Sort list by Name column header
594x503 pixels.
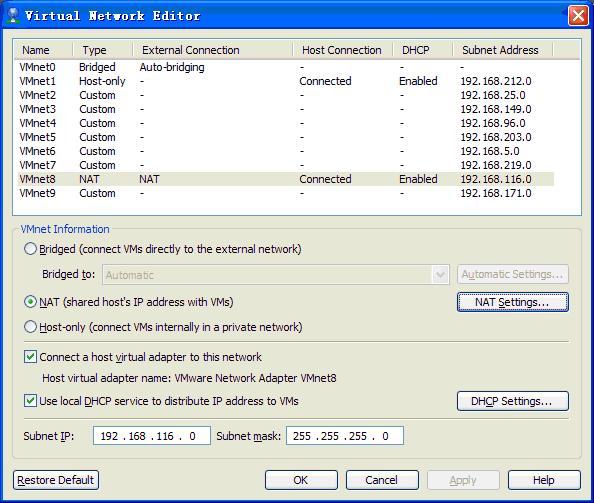(43, 50)
